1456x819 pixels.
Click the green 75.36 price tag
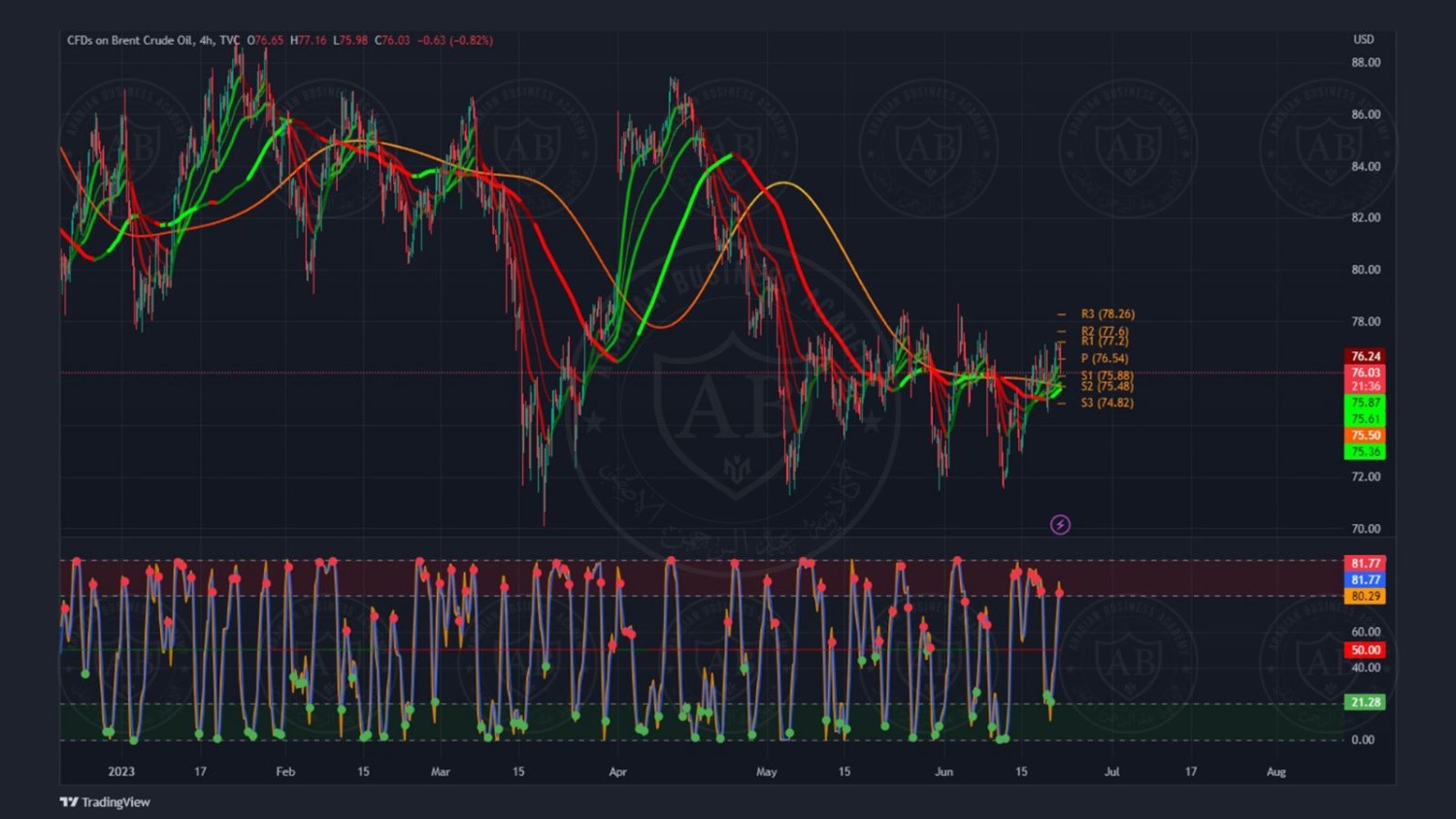[x=1365, y=452]
